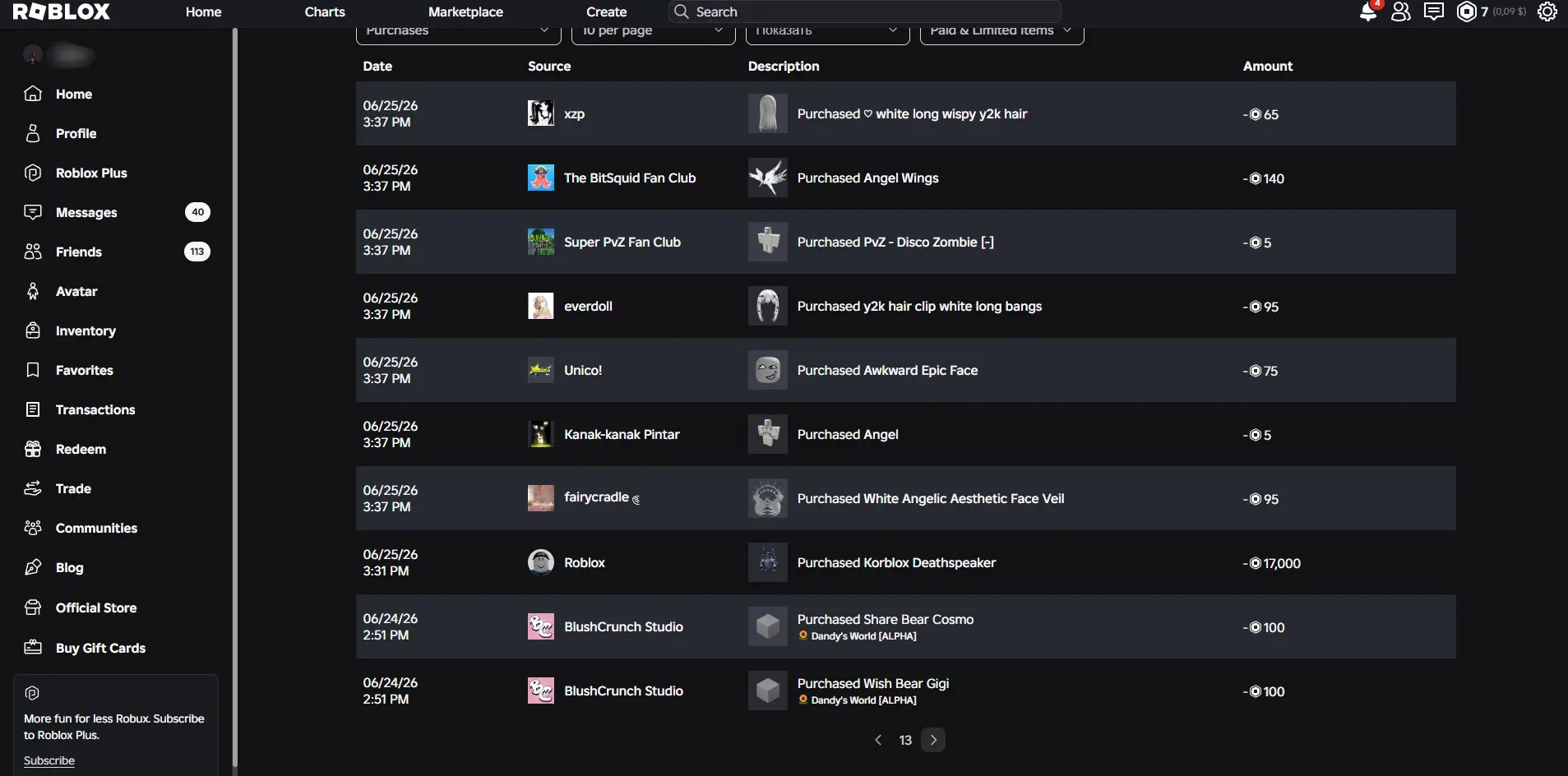Screen dimensions: 1568x776
Task: Open Super PvZ Fan Club link
Action: pyautogui.click(x=622, y=242)
